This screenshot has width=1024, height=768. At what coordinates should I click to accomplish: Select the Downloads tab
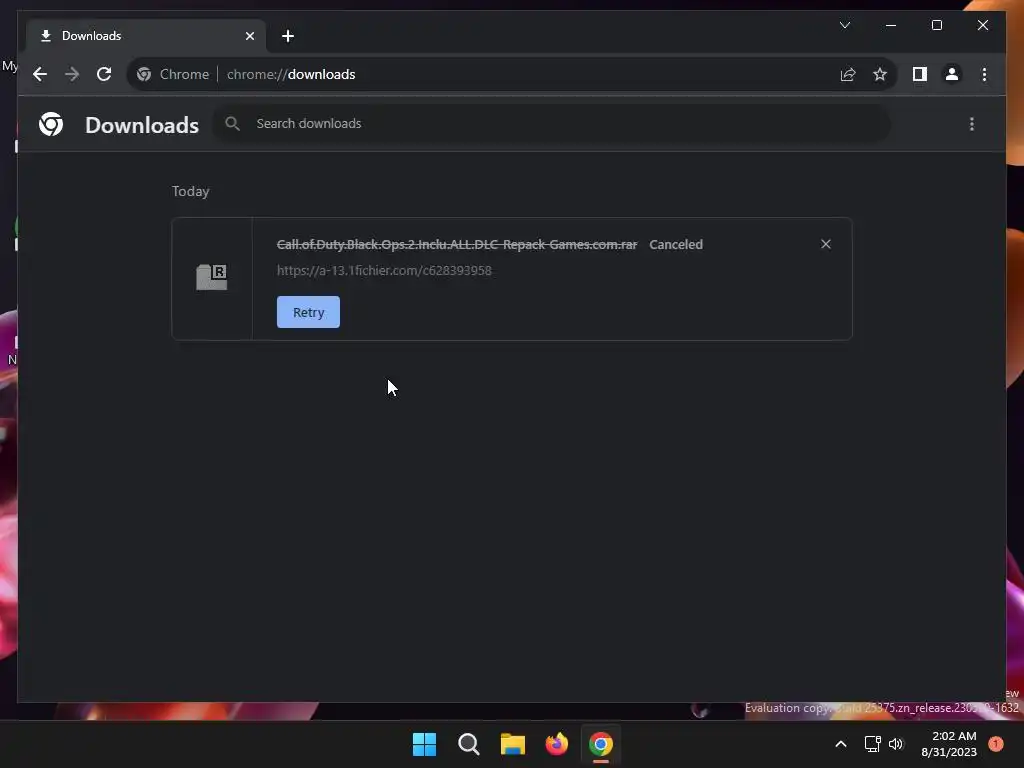point(146,36)
